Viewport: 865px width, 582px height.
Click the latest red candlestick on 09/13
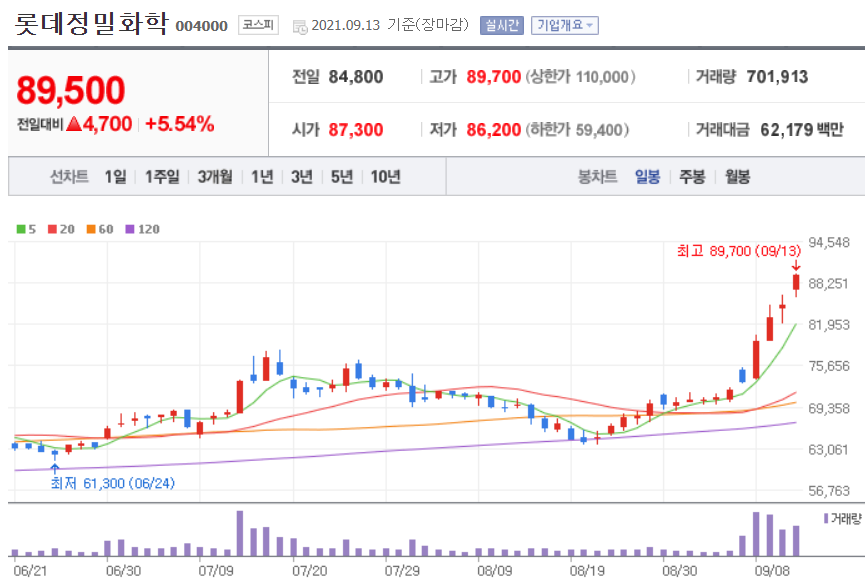[796, 282]
